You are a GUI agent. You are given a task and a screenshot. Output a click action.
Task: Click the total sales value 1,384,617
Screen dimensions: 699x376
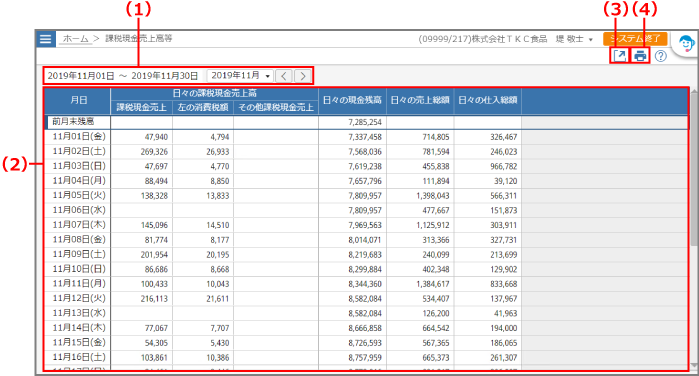coord(433,284)
